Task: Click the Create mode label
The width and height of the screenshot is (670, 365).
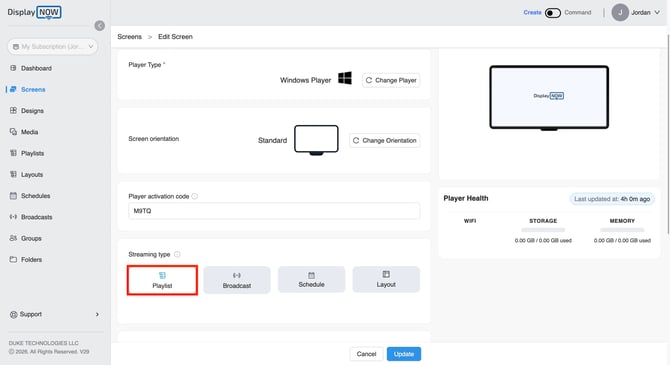Action: (x=532, y=12)
